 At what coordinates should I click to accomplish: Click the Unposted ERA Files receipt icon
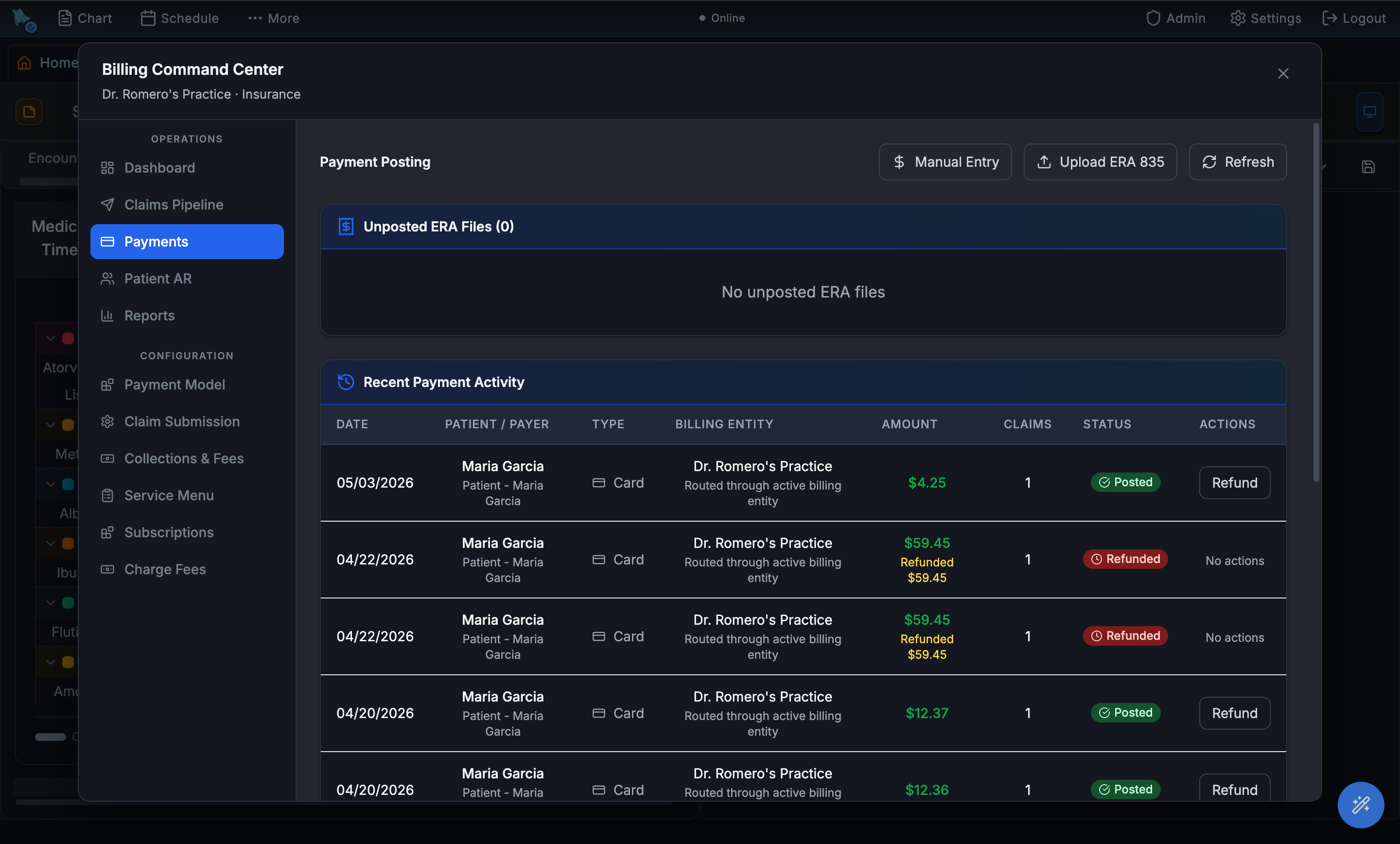346,226
